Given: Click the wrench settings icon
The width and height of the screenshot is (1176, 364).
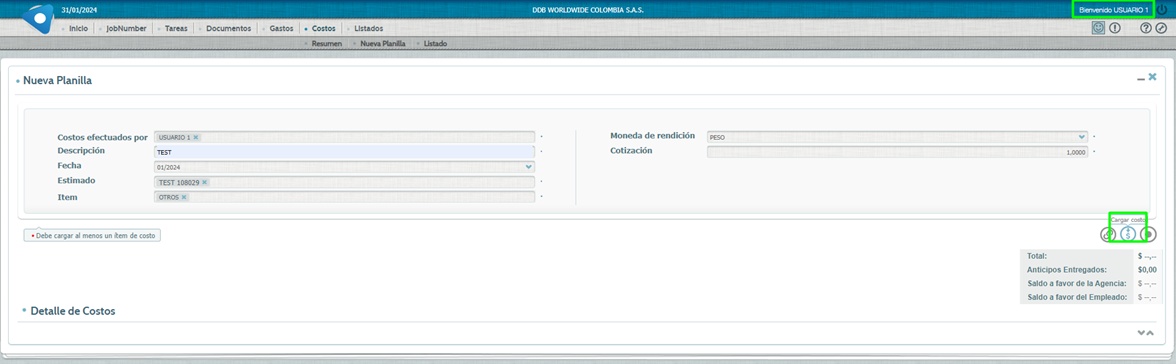Looking at the screenshot, I should (1161, 29).
